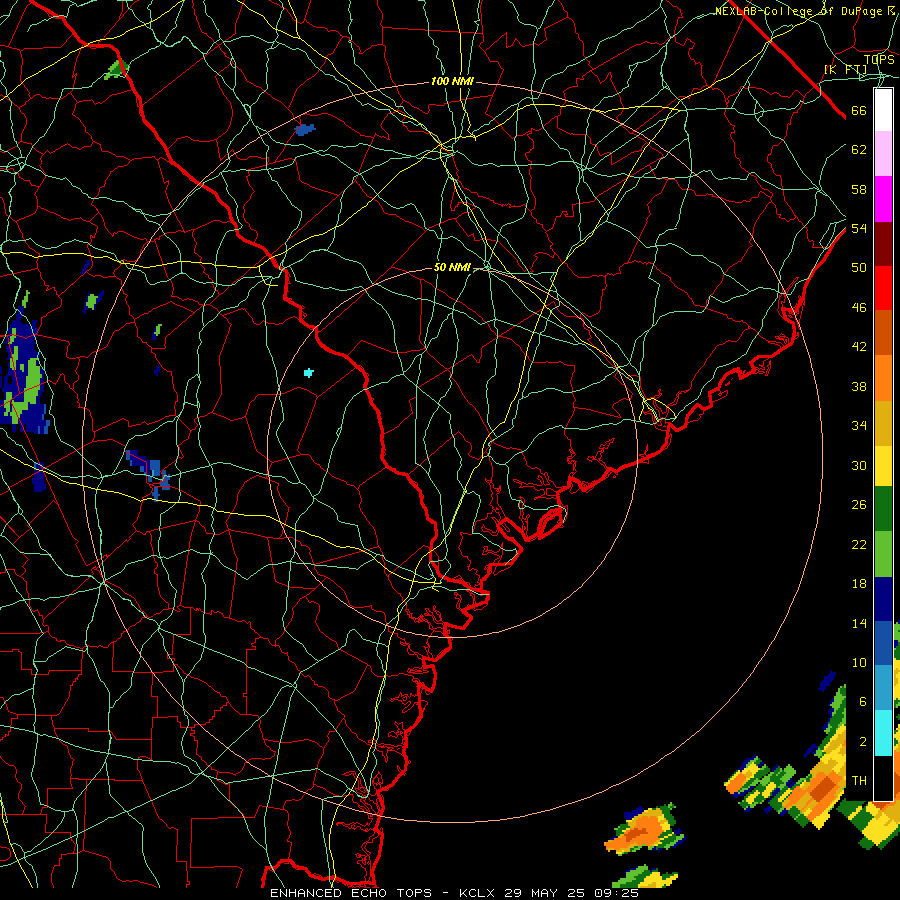Click "ENHANCED ECHO TOPS" in the caption
The height and width of the screenshot is (900, 900).
click(351, 893)
